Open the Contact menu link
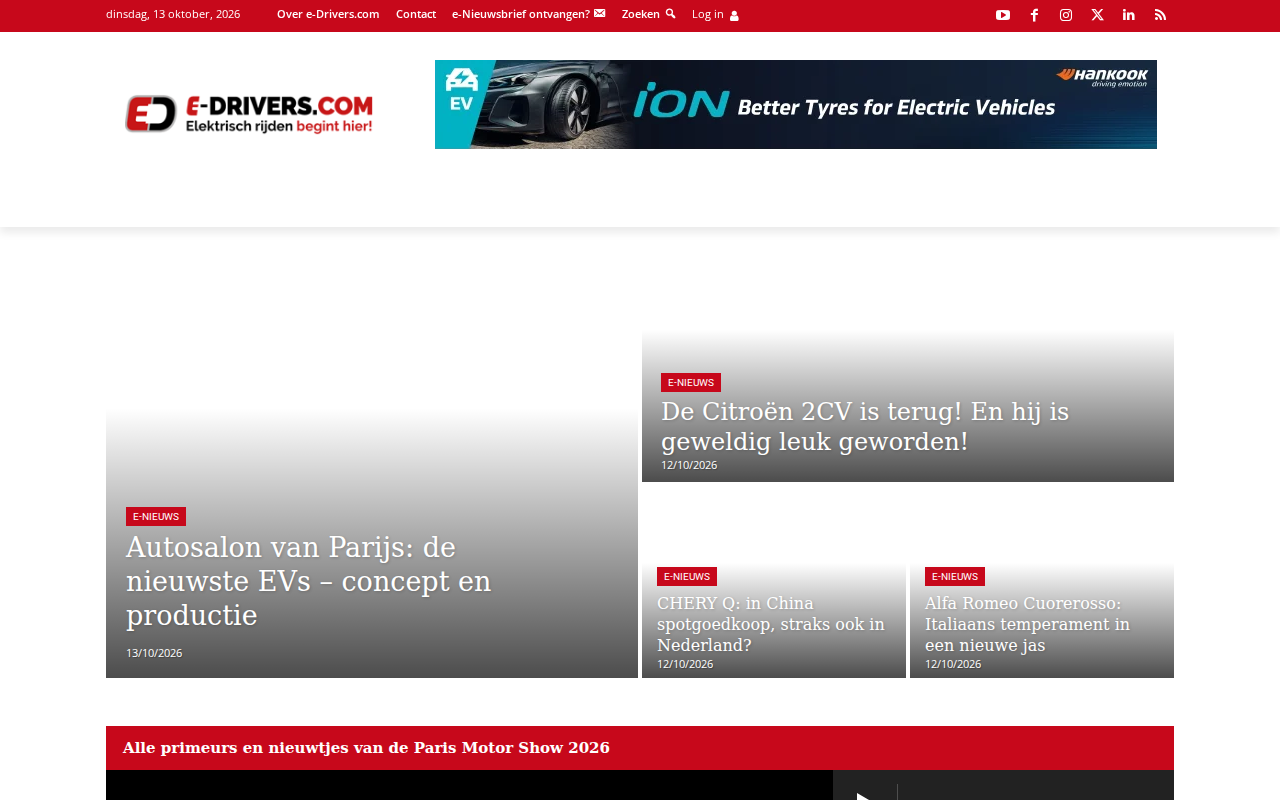Screen dimensions: 1280x800 click(416, 14)
